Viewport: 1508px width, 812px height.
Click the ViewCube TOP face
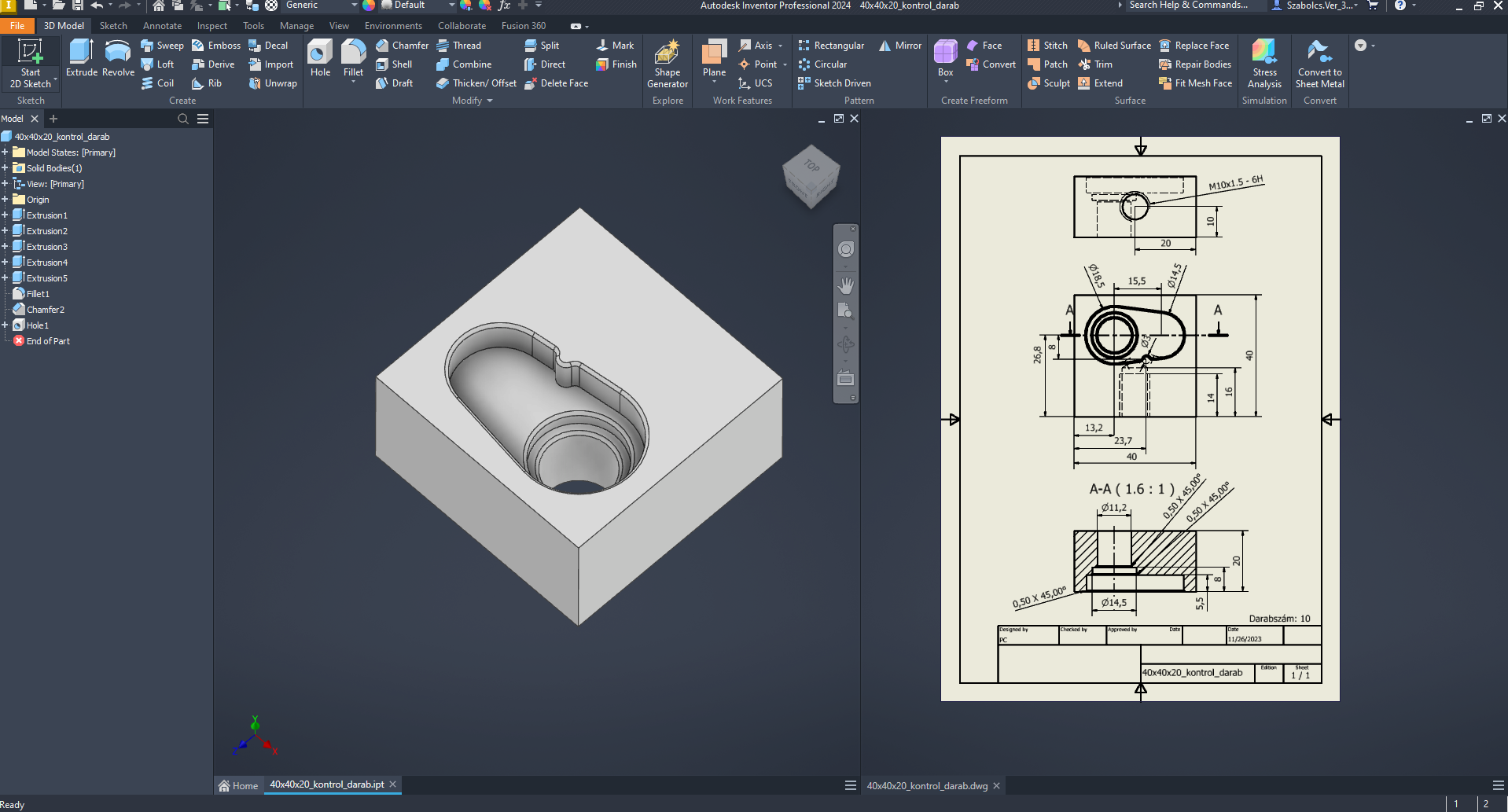pos(812,166)
